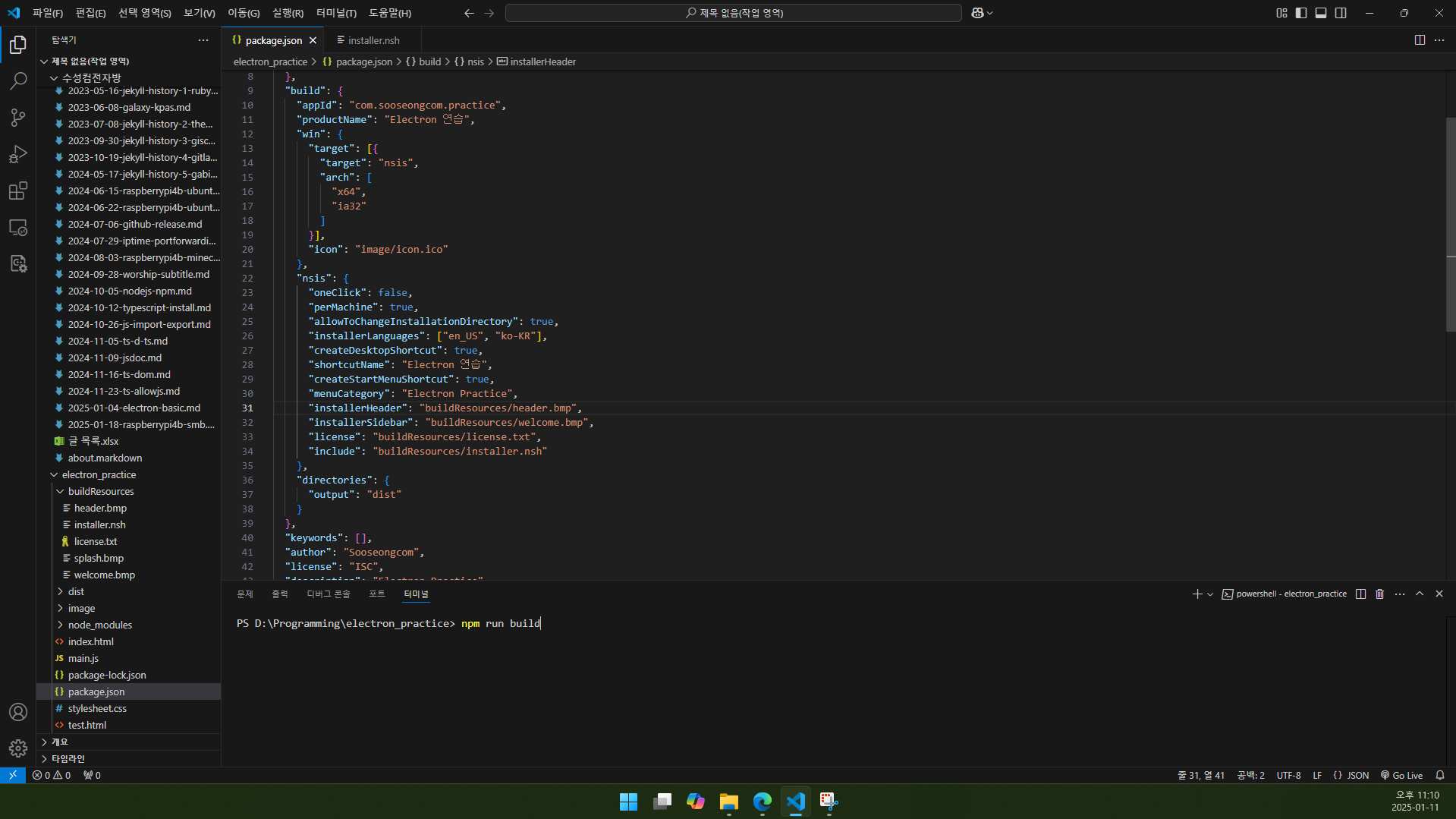The width and height of the screenshot is (1456, 819).
Task: Open the Extensions view
Action: [18, 191]
